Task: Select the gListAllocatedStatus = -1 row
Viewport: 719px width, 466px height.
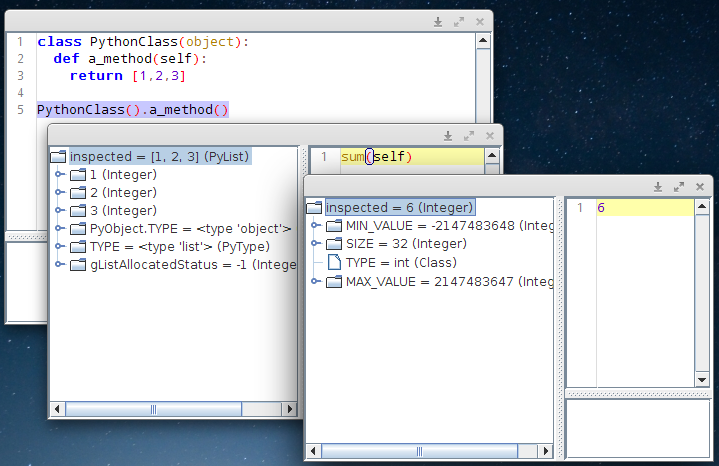Action: pos(193,265)
